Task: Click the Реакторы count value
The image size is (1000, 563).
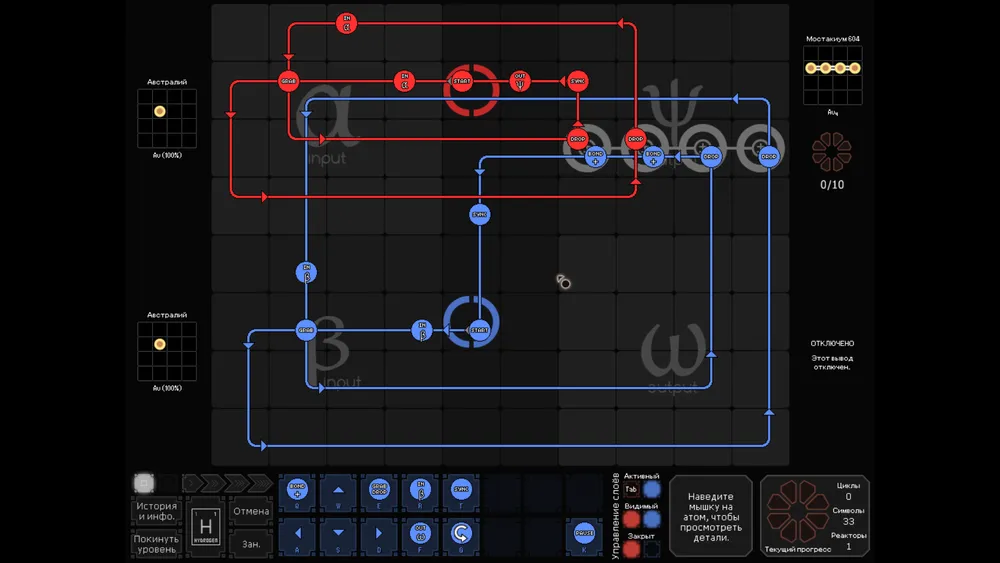Action: pos(848,546)
